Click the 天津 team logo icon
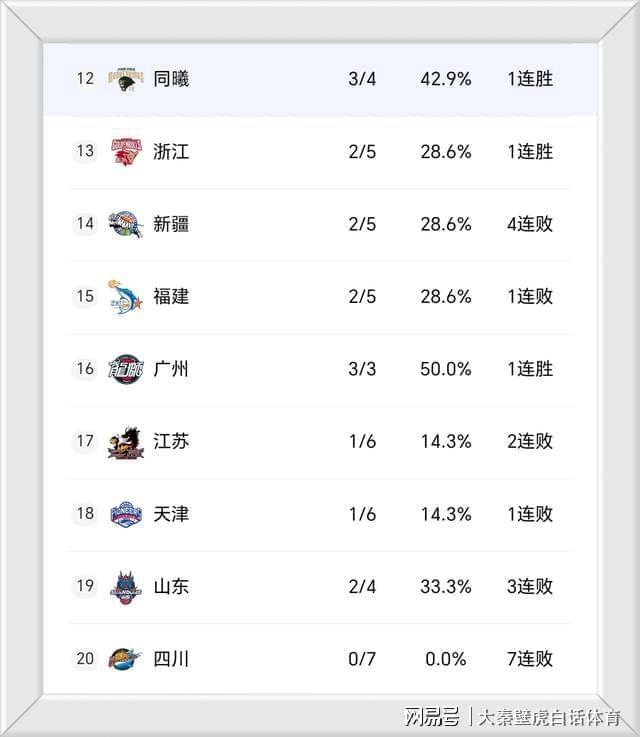Screen dimensions: 640x737 [126, 513]
